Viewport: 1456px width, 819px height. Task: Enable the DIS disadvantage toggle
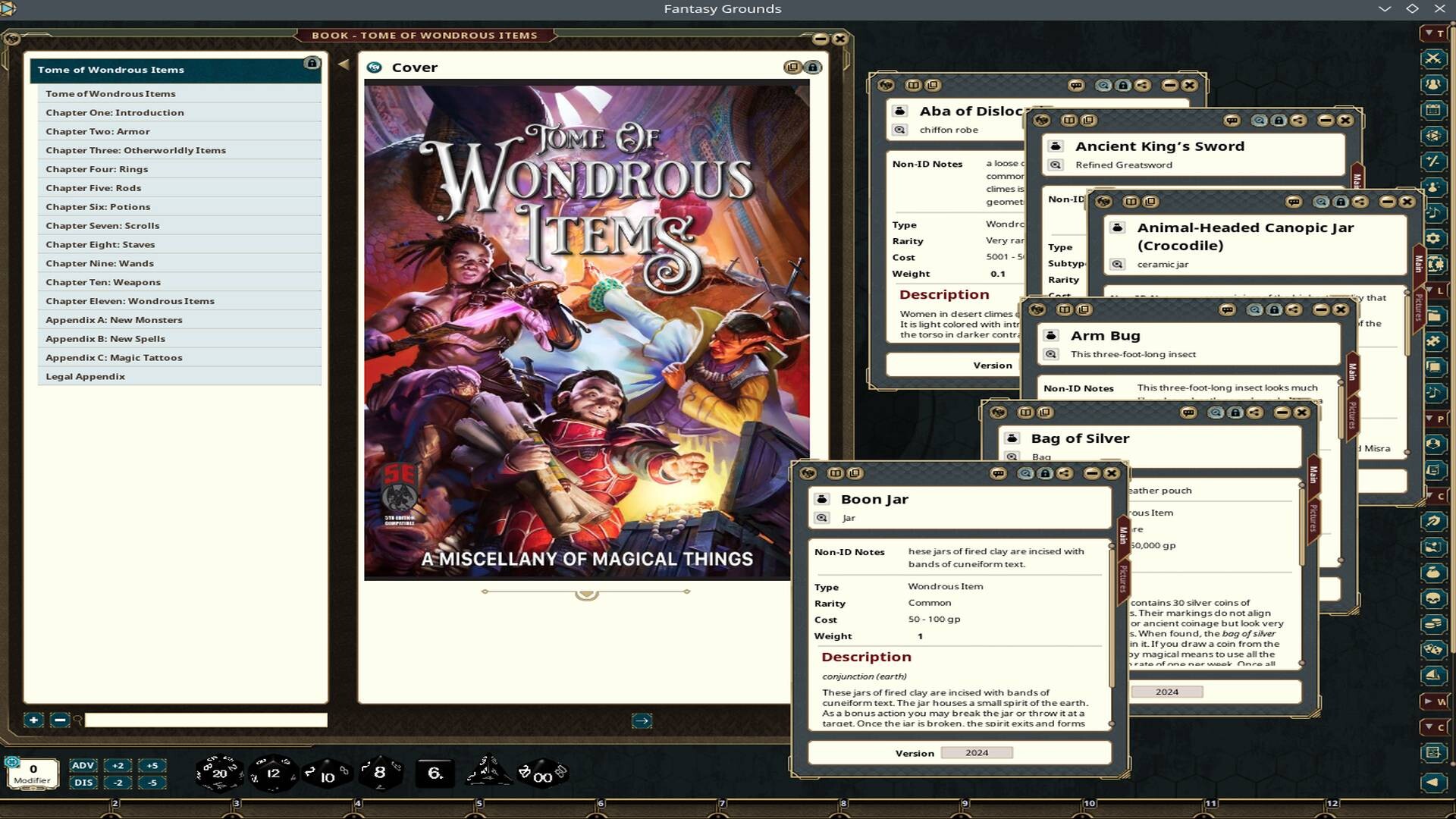[83, 782]
